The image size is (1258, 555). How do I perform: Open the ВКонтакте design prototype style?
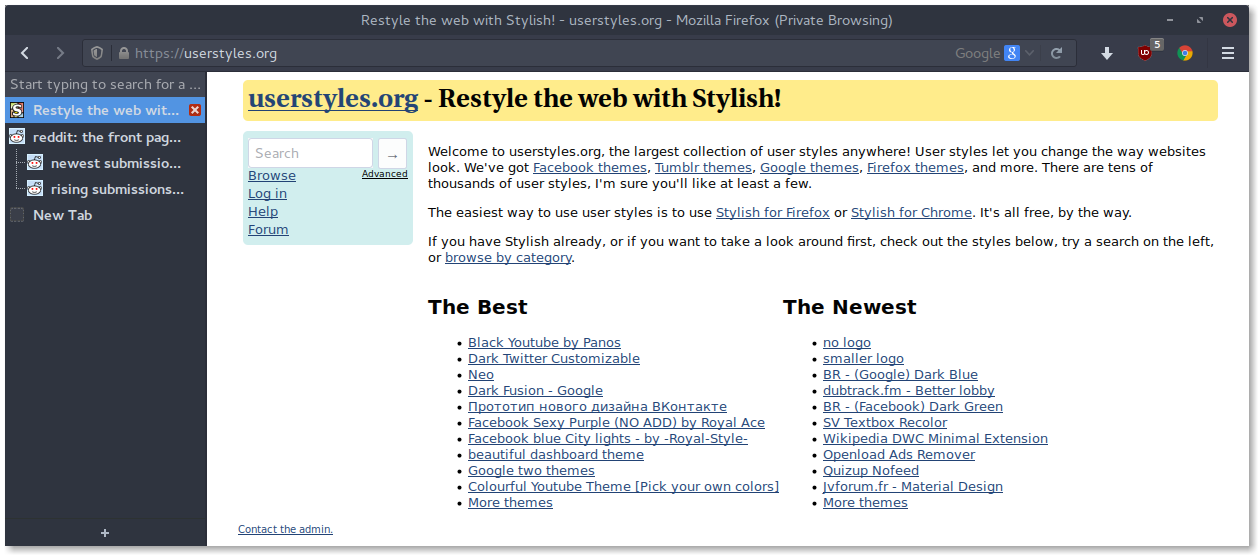pyautogui.click(x=597, y=407)
